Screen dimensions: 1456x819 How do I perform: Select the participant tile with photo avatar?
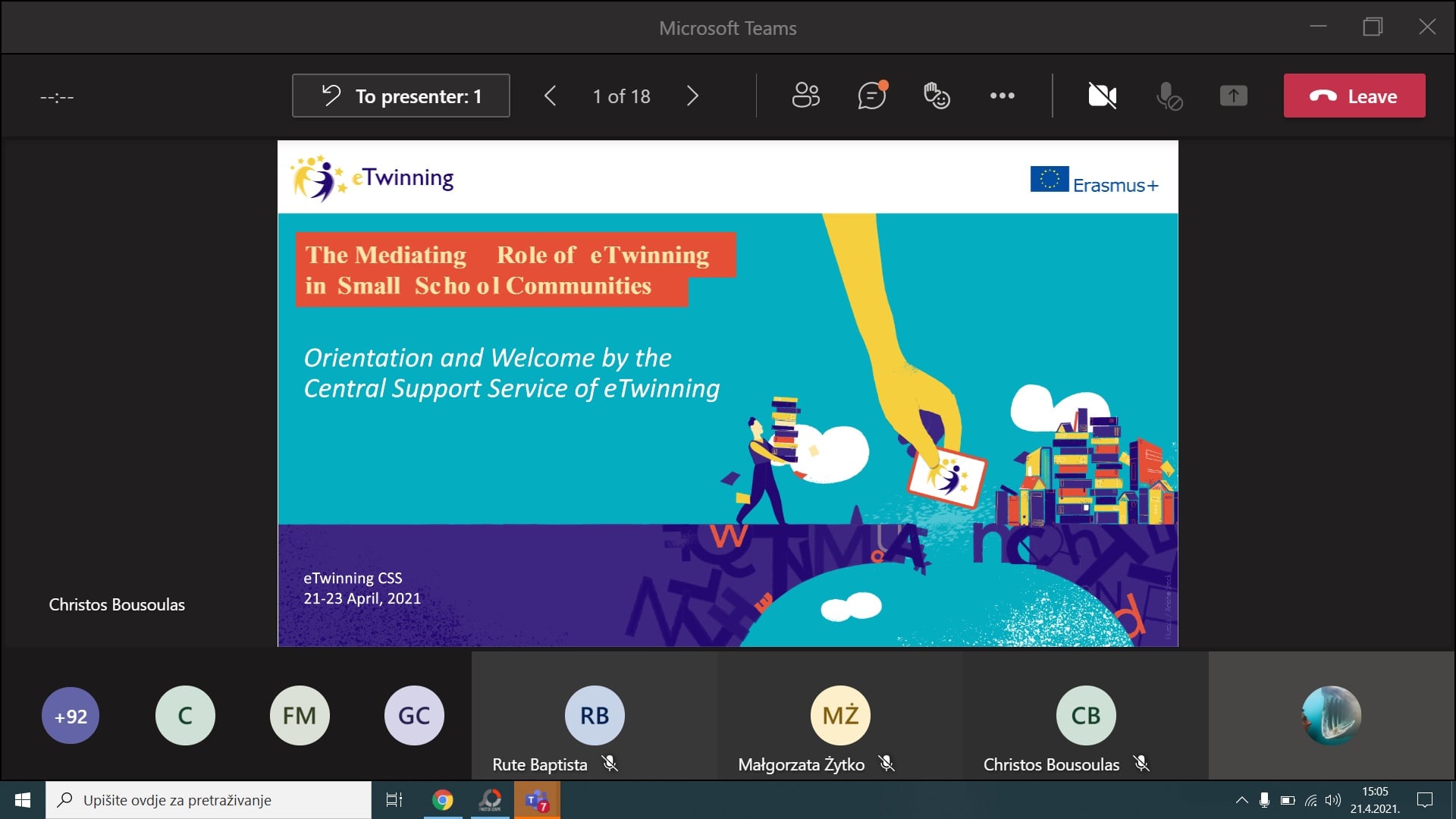tap(1332, 715)
